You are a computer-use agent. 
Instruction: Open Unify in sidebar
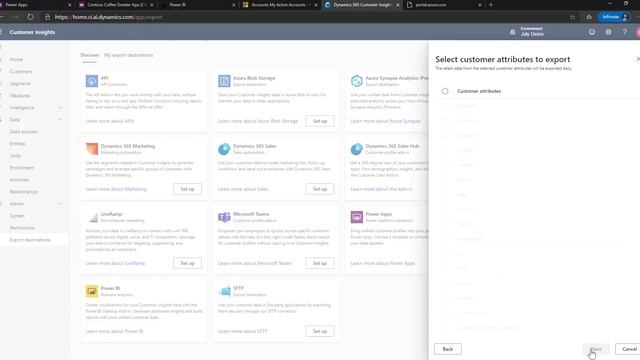coord(15,156)
